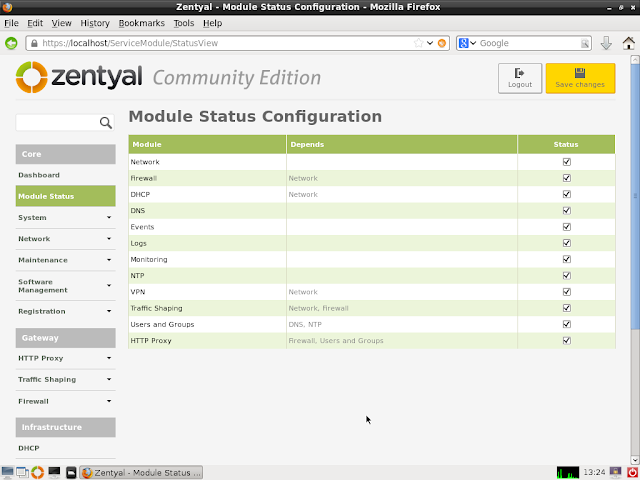
Task: Open the address bar history dropdown arrow
Action: 430,43
